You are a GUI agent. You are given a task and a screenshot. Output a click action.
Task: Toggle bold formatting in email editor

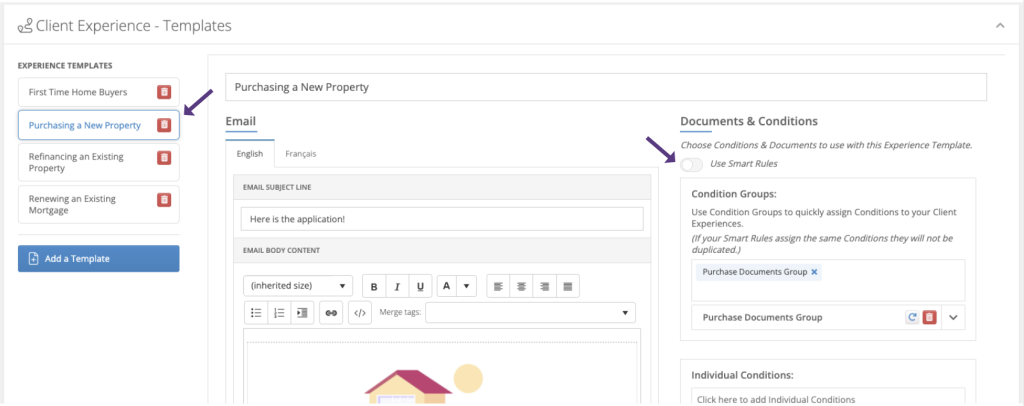pyautogui.click(x=374, y=286)
